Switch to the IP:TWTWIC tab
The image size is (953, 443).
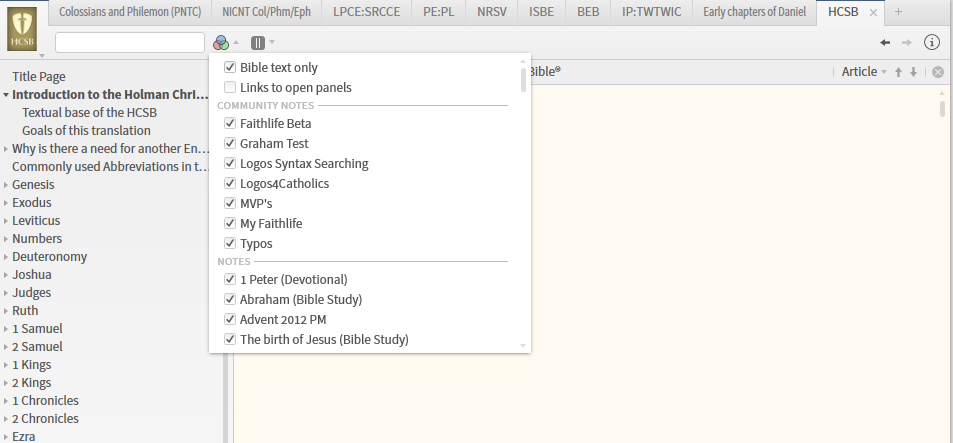(652, 12)
